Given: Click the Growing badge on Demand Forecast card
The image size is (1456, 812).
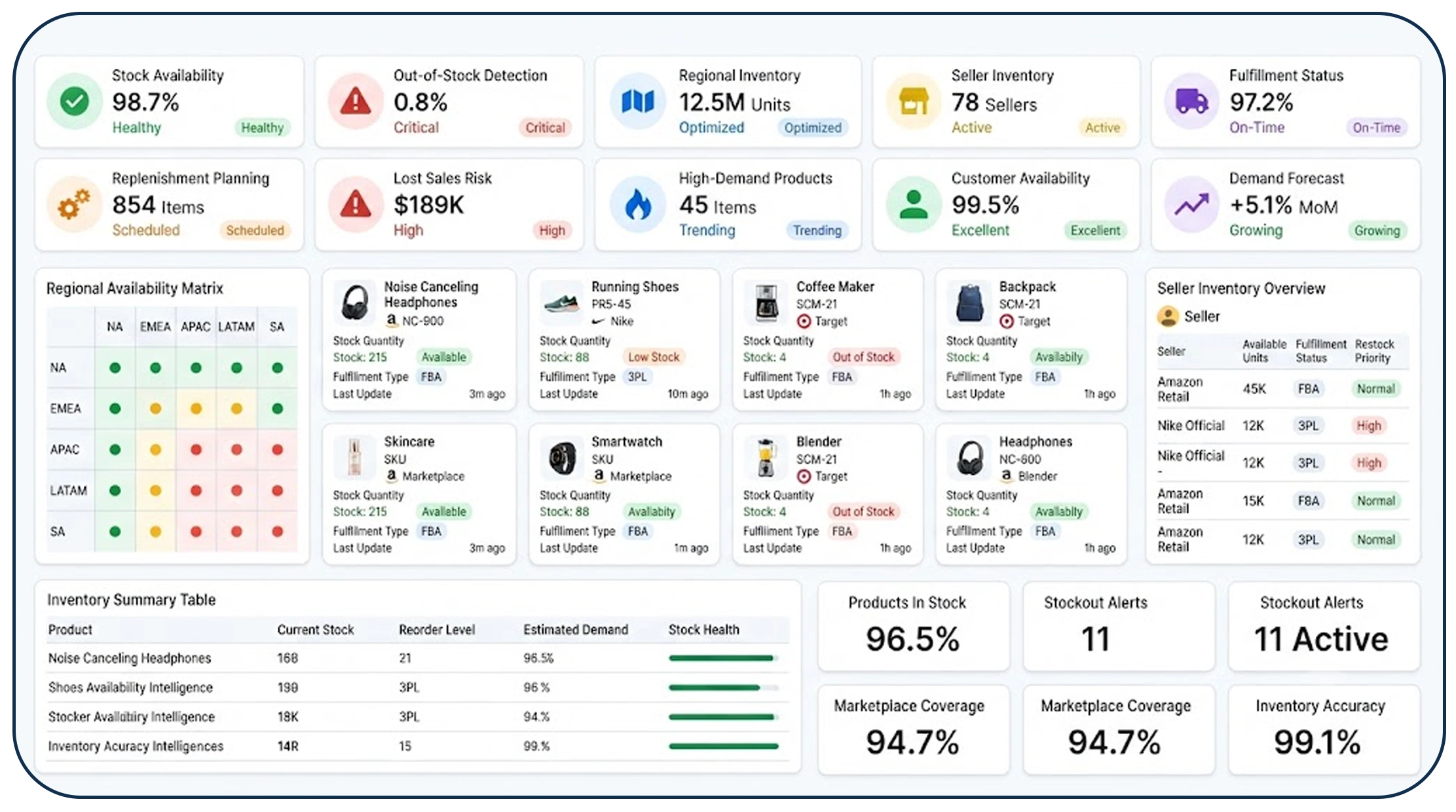Looking at the screenshot, I should tap(1377, 231).
